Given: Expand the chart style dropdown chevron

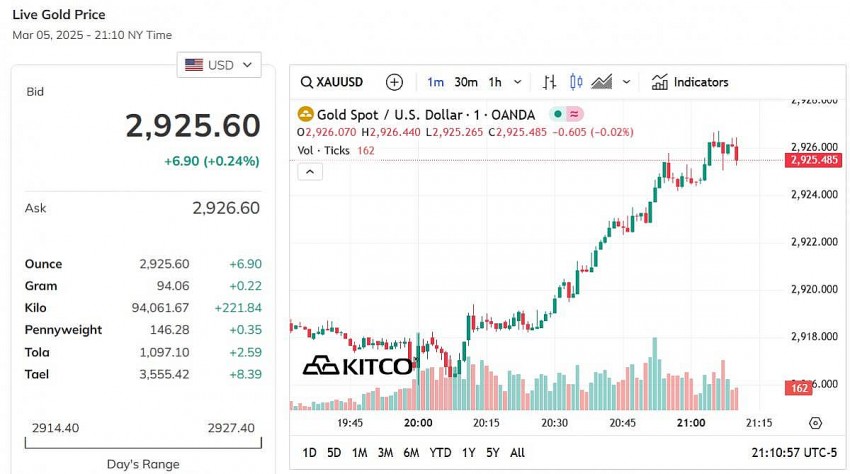Looking at the screenshot, I should pos(627,82).
